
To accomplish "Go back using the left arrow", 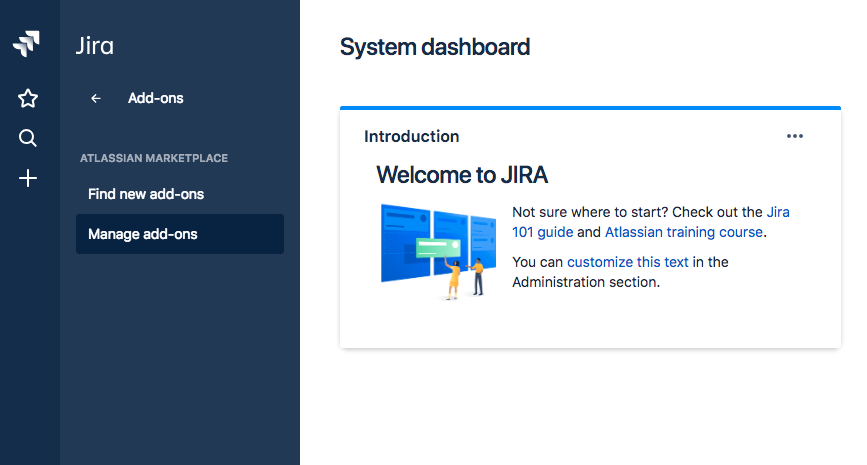I will point(96,98).
